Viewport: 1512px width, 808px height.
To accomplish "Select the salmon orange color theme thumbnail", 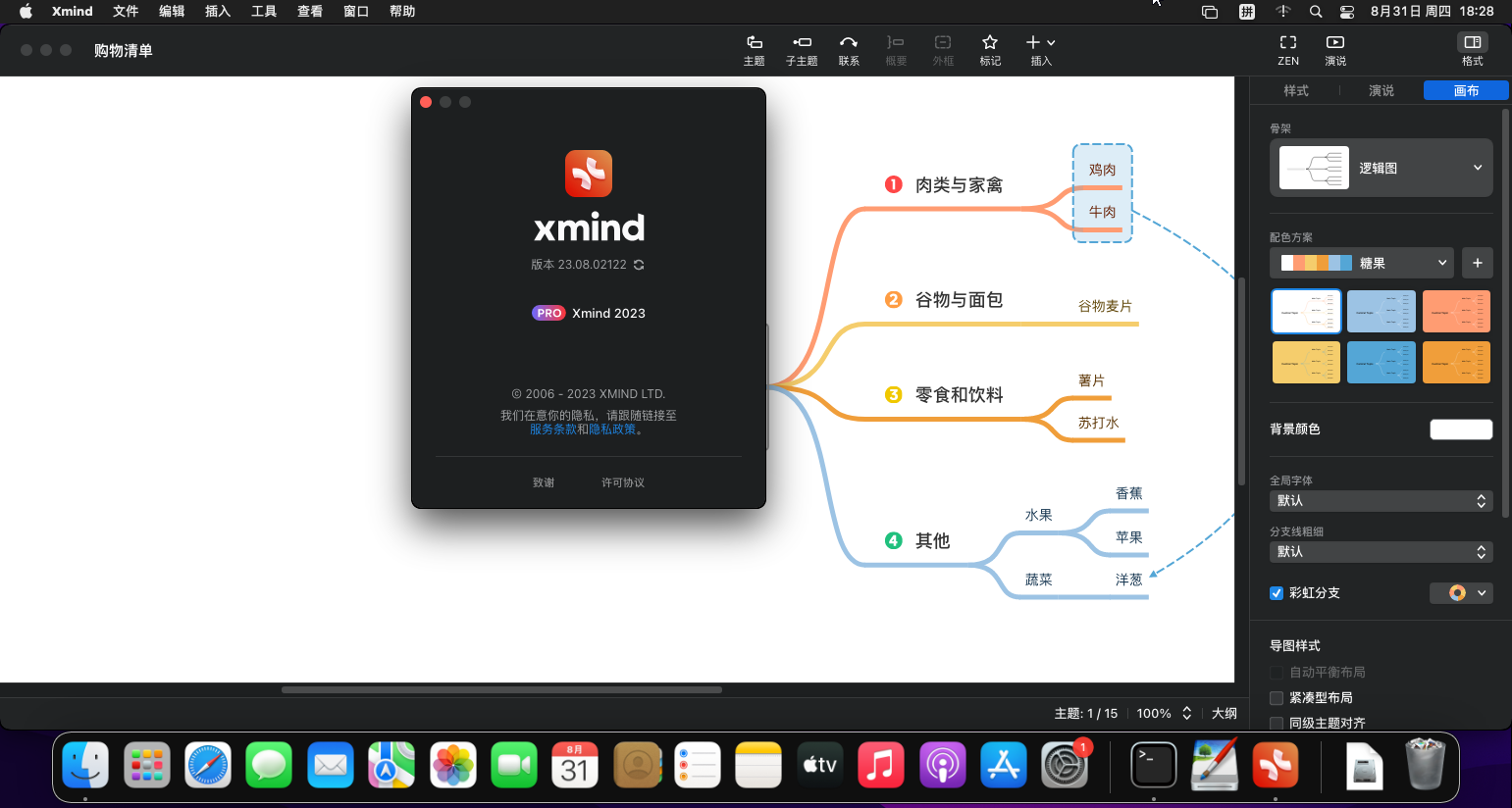I will point(1456,312).
